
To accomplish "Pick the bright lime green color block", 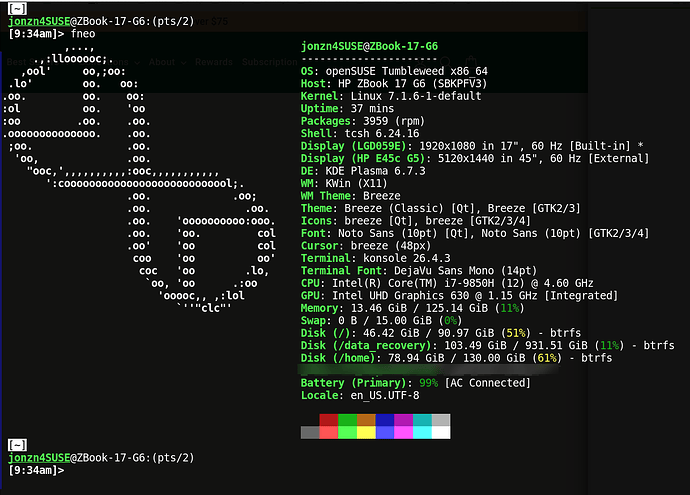I will coord(347,433).
